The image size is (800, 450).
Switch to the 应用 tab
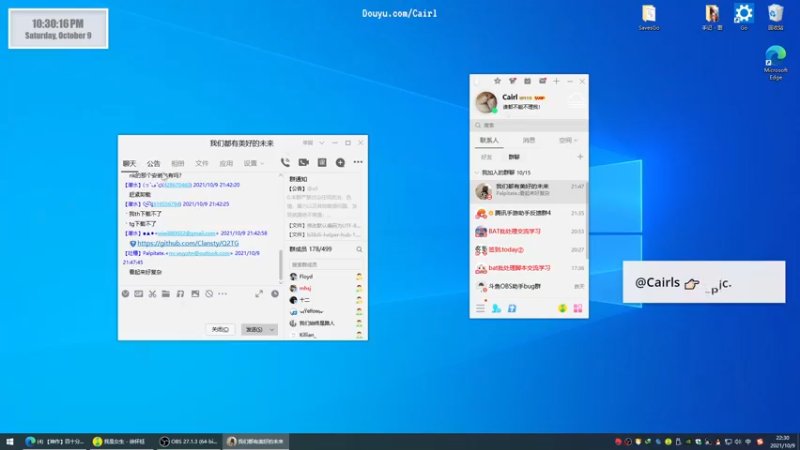pyautogui.click(x=226, y=163)
